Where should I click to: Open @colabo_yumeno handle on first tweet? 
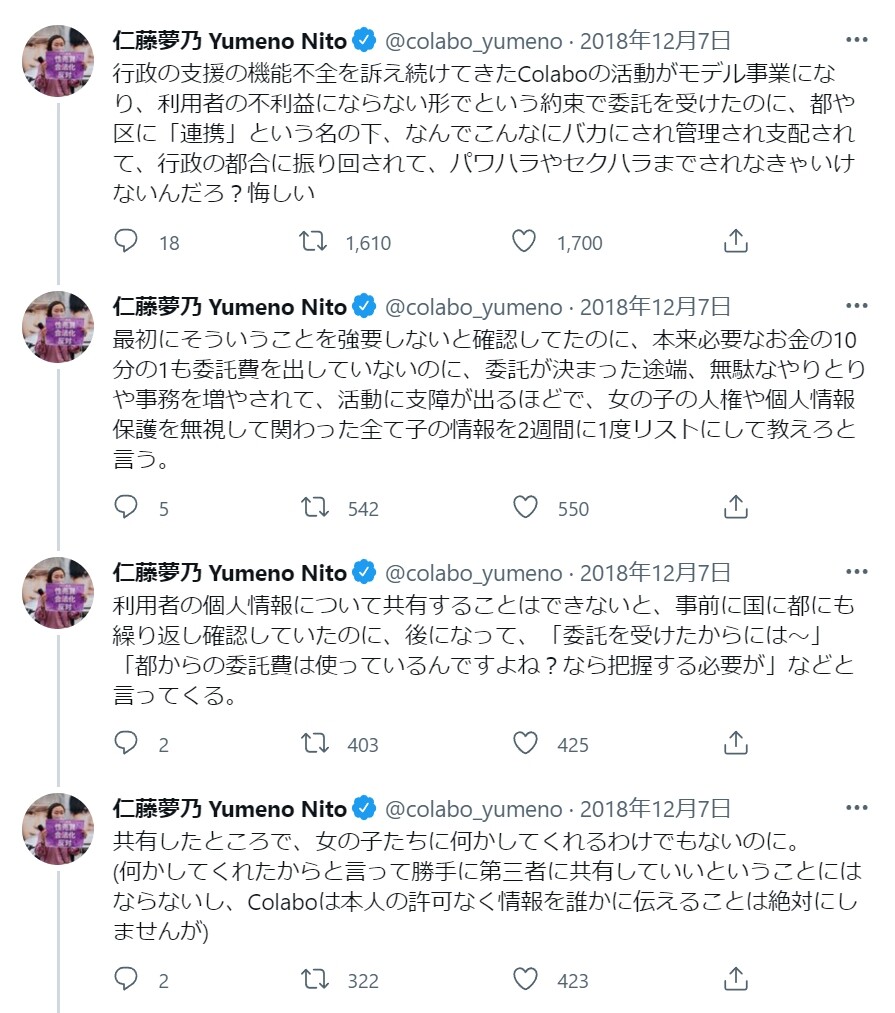click(474, 41)
